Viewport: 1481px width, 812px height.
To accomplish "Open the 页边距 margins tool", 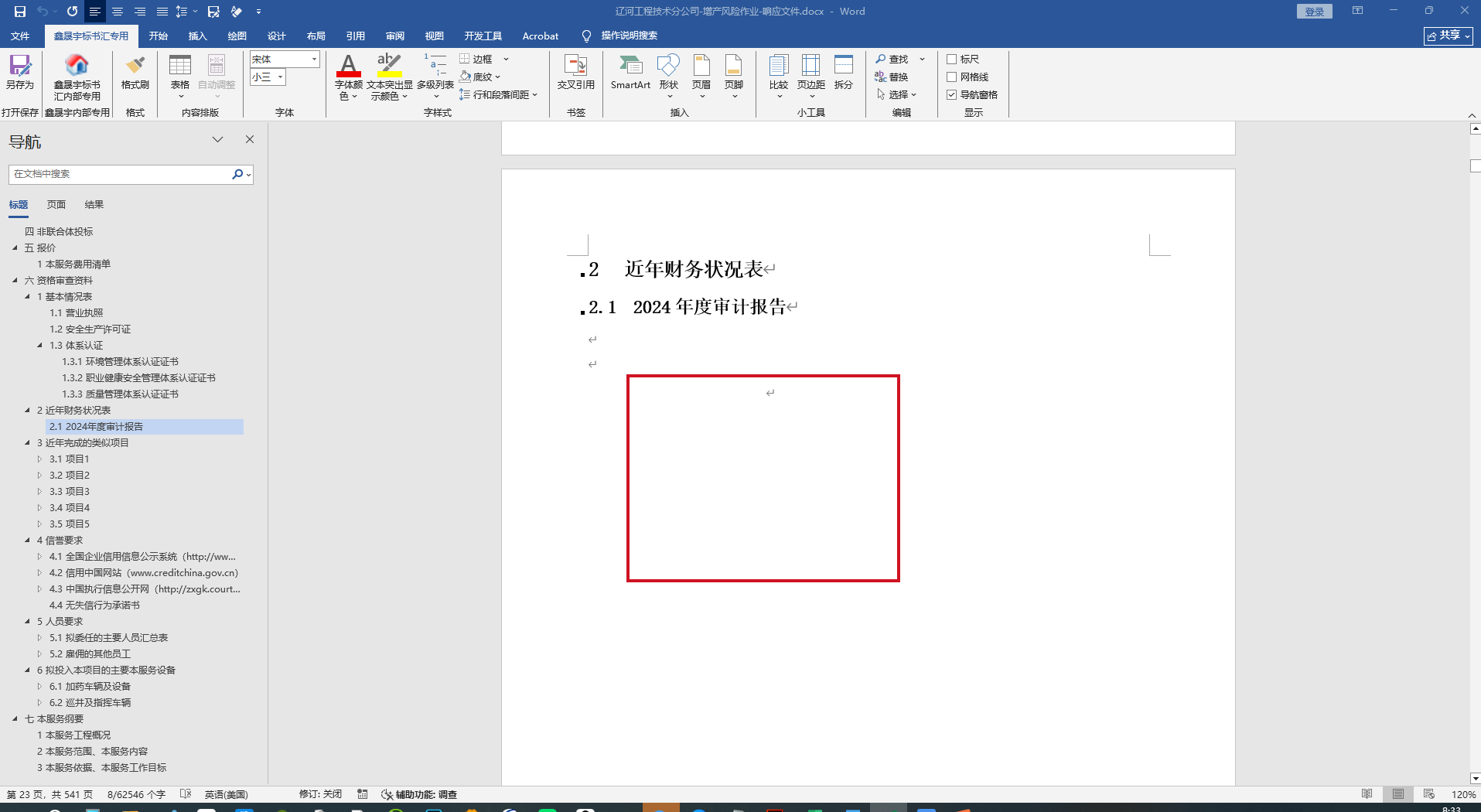I will pos(811,76).
